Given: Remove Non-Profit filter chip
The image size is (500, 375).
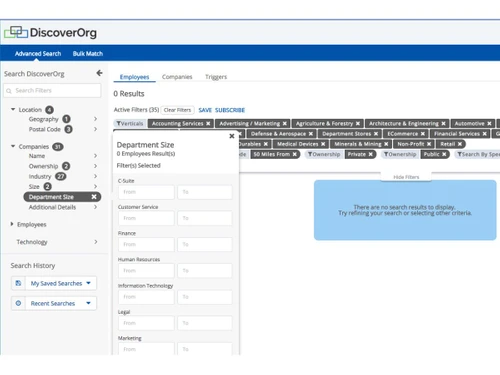Looking at the screenshot, I should click(x=429, y=144).
